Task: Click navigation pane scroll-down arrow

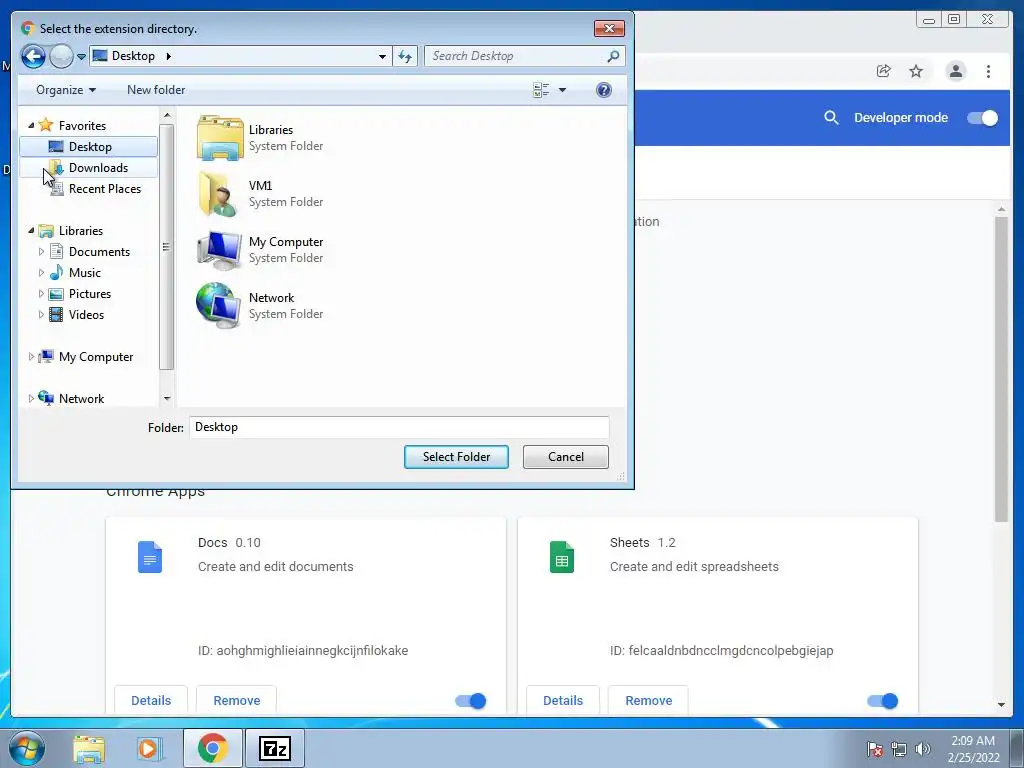Action: pyautogui.click(x=167, y=398)
